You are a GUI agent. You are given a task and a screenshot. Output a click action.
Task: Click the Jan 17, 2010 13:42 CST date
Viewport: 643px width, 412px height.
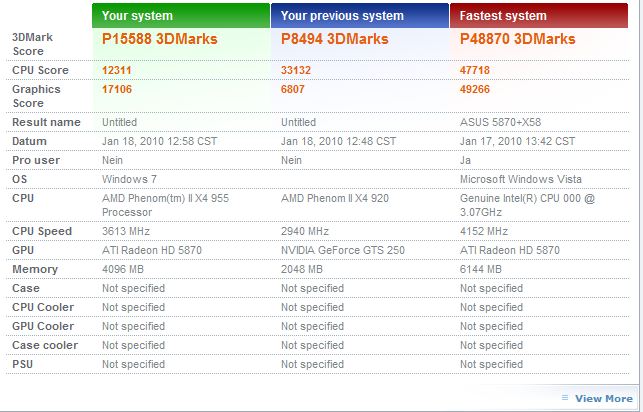tap(518, 141)
